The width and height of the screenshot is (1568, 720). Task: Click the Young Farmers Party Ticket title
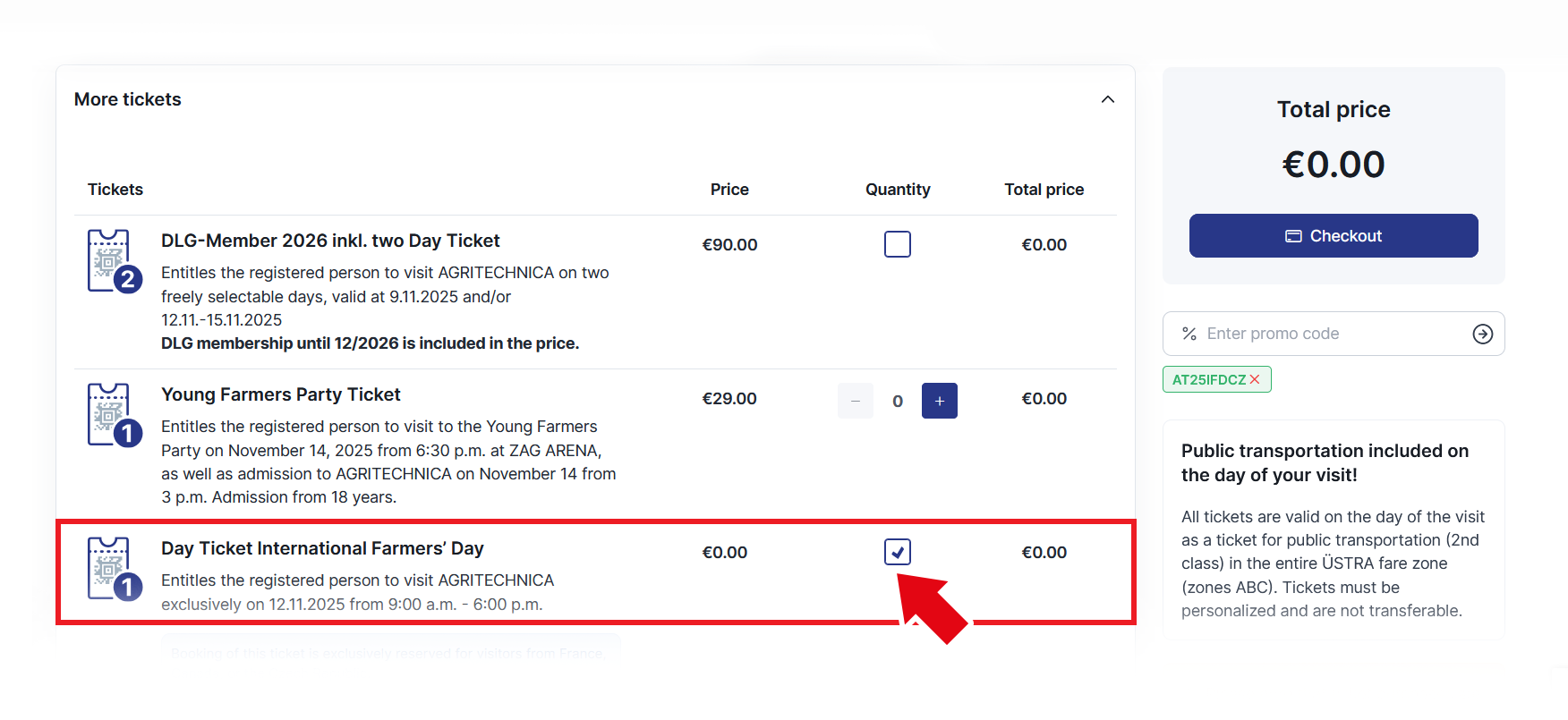(x=280, y=394)
